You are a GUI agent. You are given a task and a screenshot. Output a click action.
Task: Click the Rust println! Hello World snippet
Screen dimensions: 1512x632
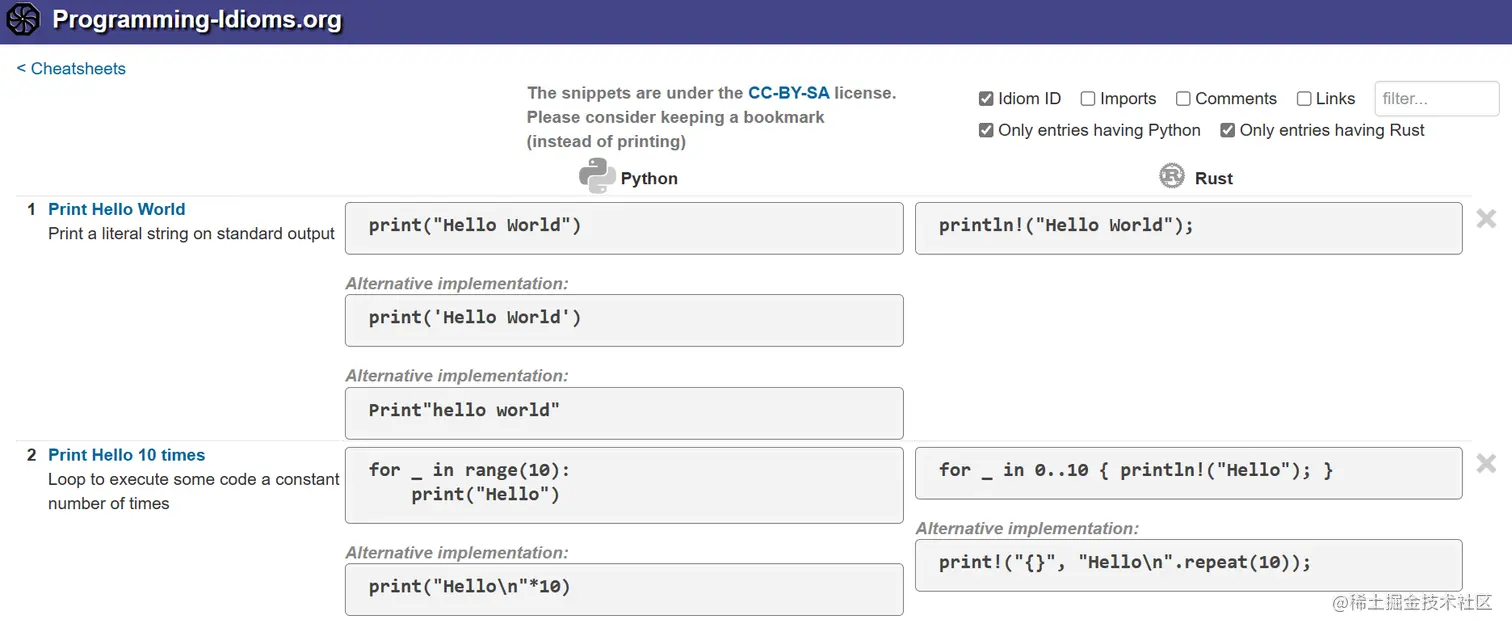coord(1188,227)
